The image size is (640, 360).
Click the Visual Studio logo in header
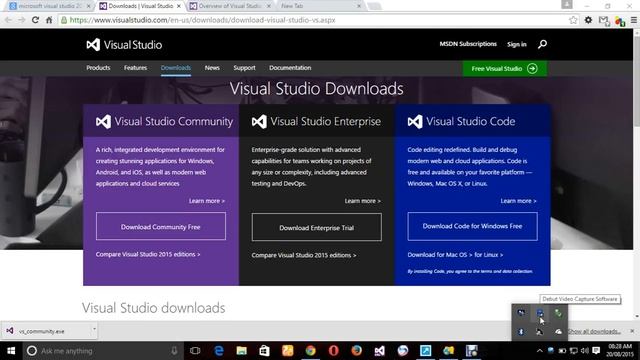[124, 44]
